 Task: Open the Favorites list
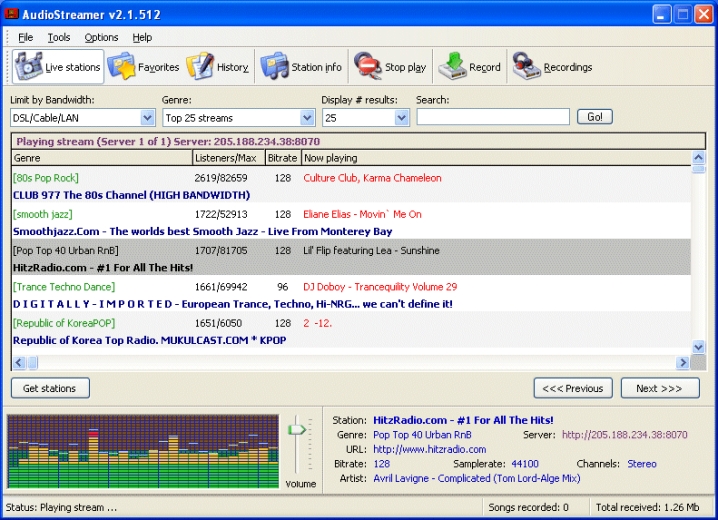[144, 67]
